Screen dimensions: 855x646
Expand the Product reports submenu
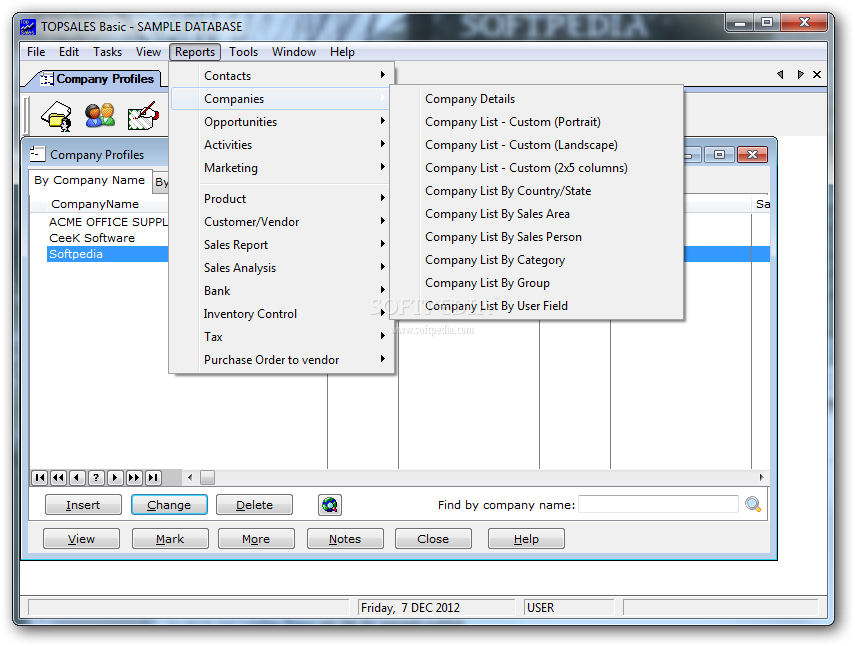pos(282,198)
